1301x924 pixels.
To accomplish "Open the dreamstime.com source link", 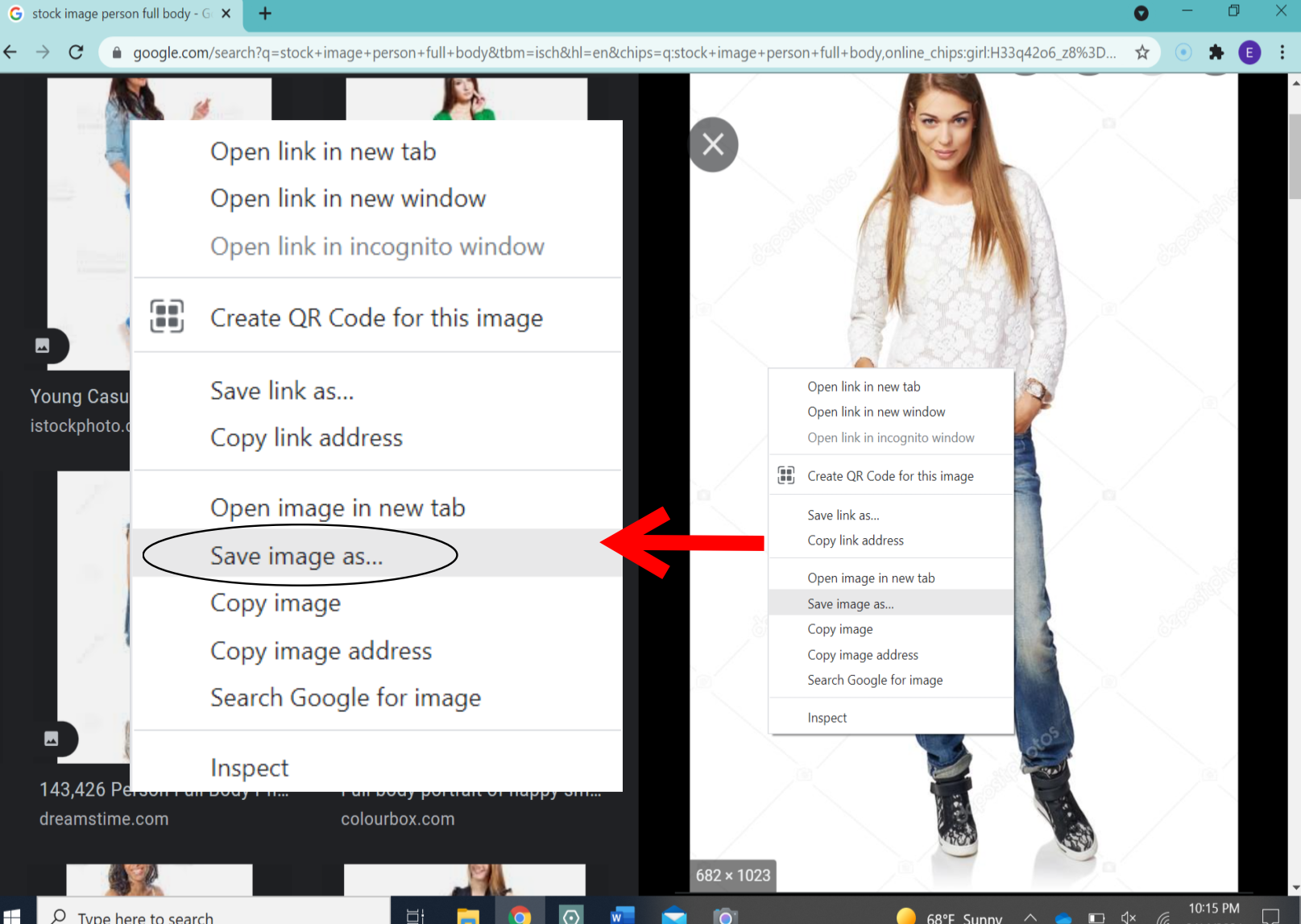I will [x=104, y=819].
